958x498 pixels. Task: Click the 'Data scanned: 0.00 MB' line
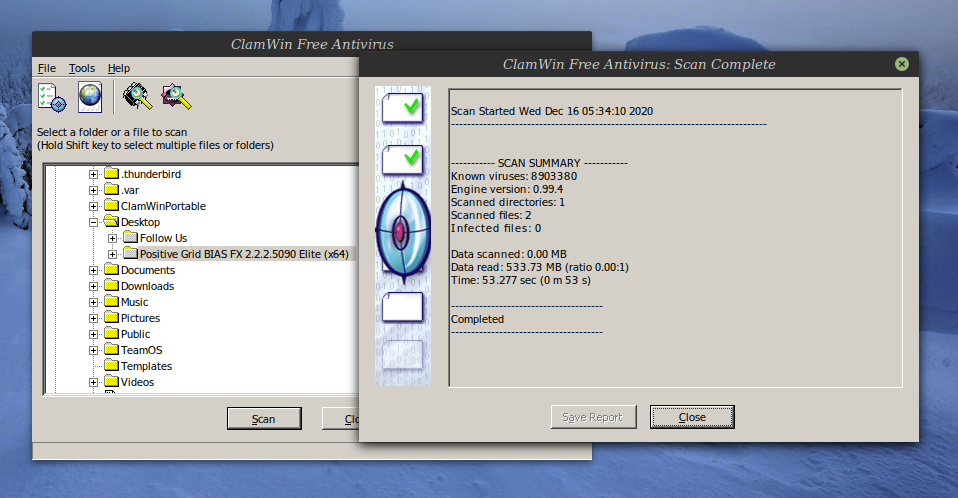pyautogui.click(x=508, y=254)
